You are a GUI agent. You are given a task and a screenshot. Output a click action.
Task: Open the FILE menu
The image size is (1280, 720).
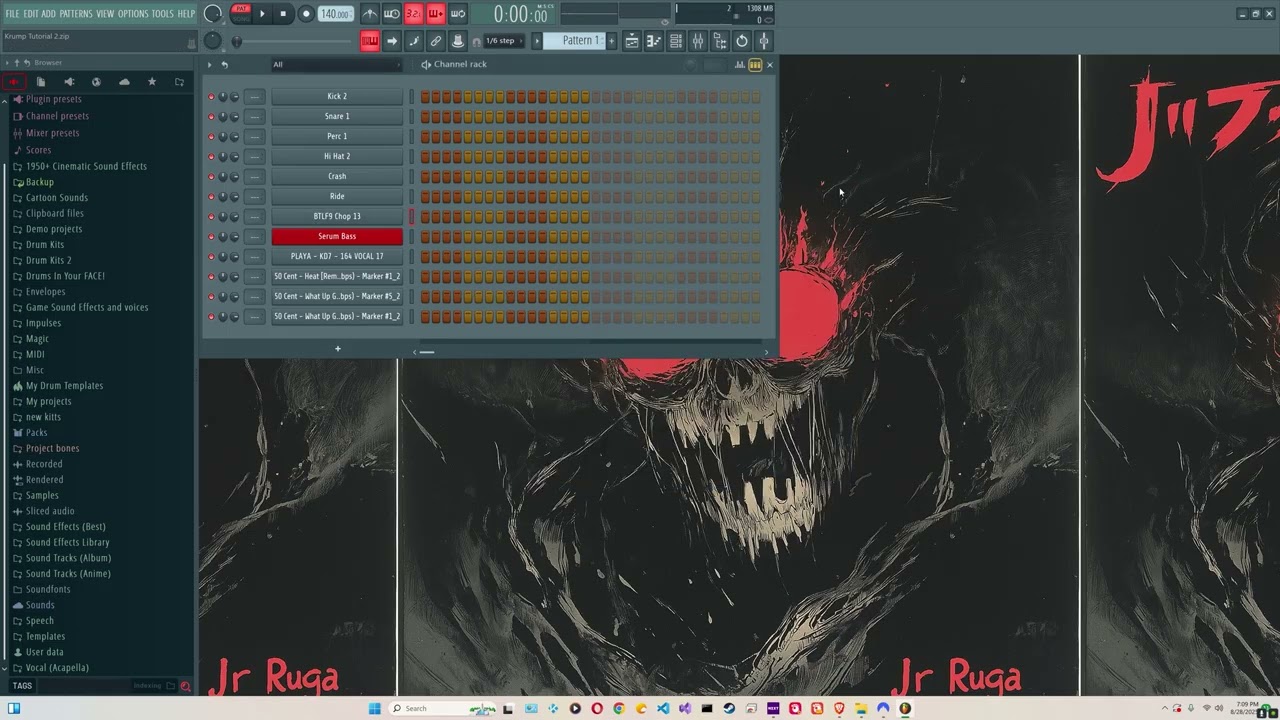[x=12, y=14]
